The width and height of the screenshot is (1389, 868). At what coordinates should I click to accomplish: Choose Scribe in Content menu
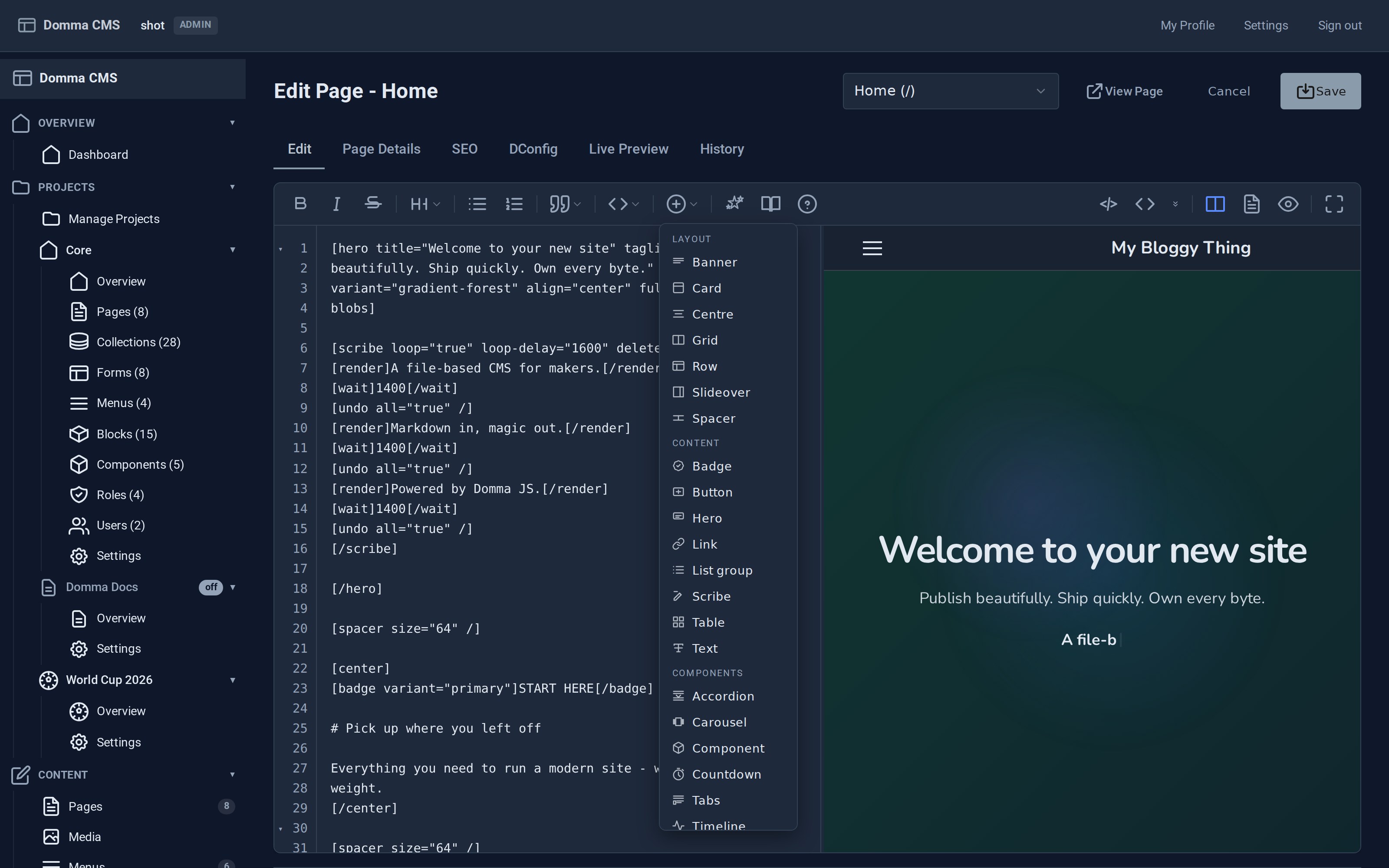[x=728, y=596]
